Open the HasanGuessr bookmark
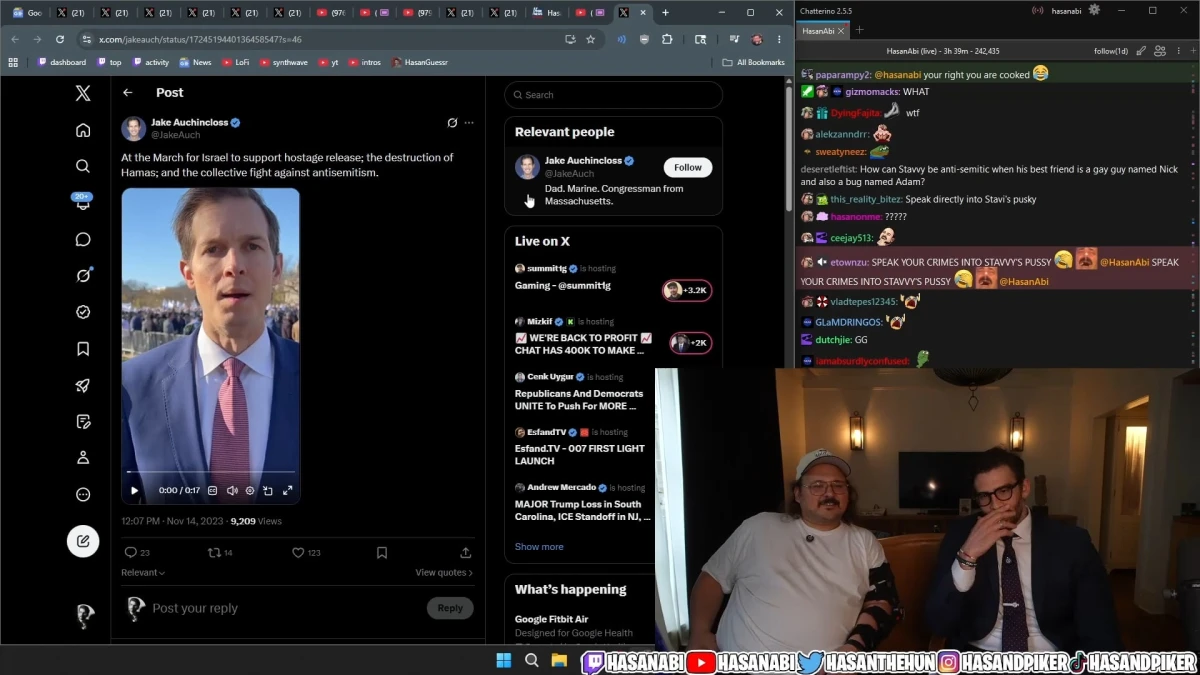This screenshot has height=675, width=1200. pos(420,62)
